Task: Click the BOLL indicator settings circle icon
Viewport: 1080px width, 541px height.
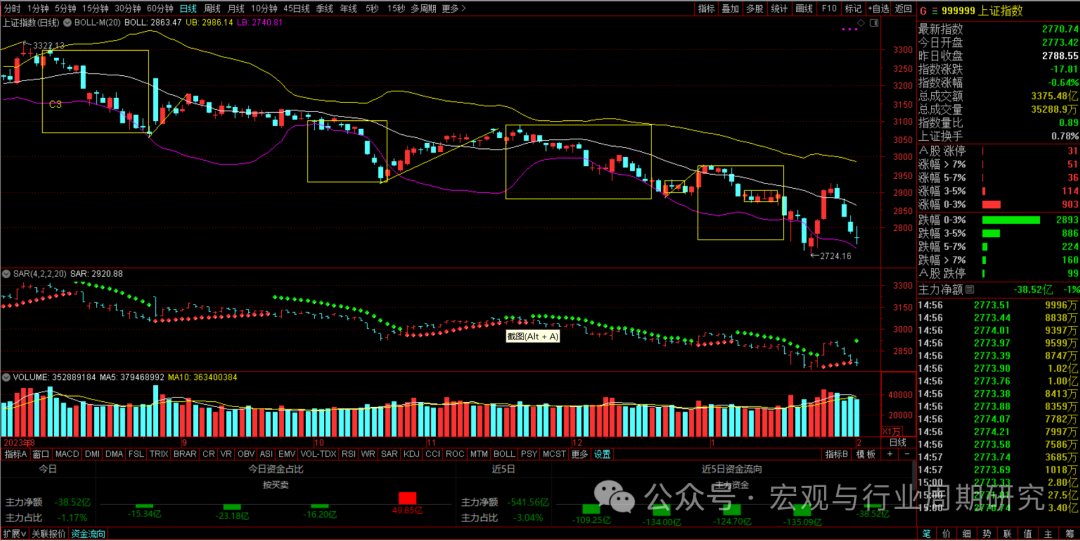Action: coord(68,22)
